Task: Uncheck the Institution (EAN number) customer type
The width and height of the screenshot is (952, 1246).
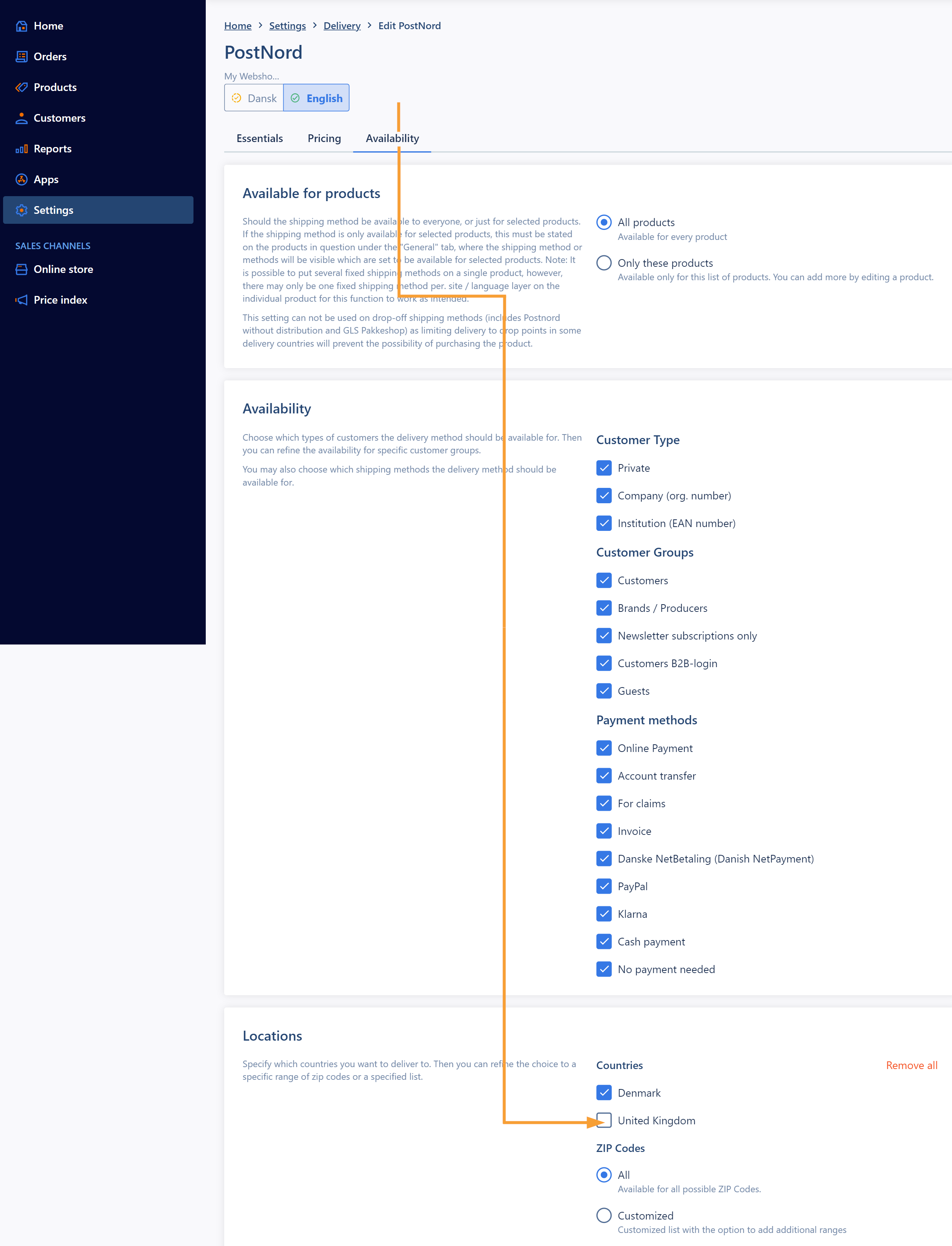Action: [605, 523]
